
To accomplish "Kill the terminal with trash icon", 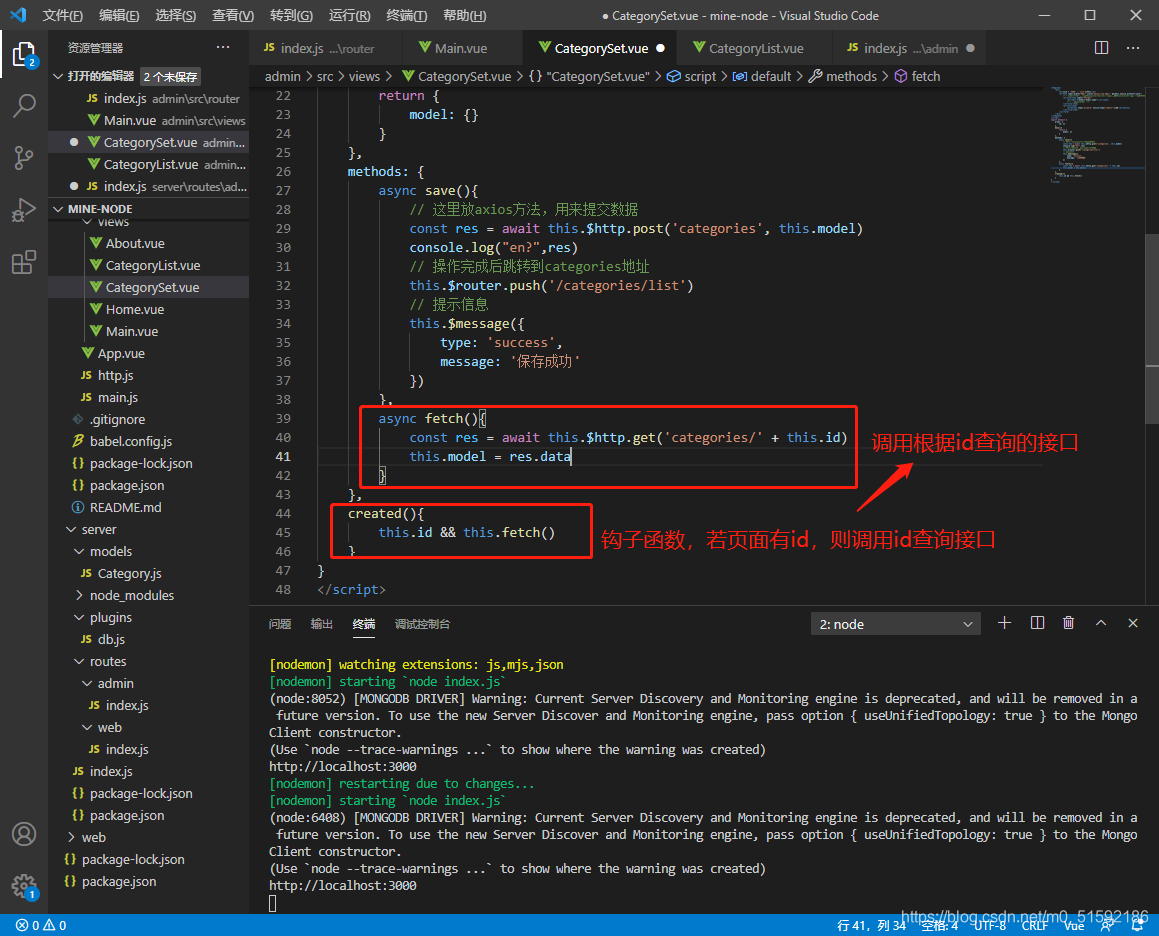I will coord(1068,623).
